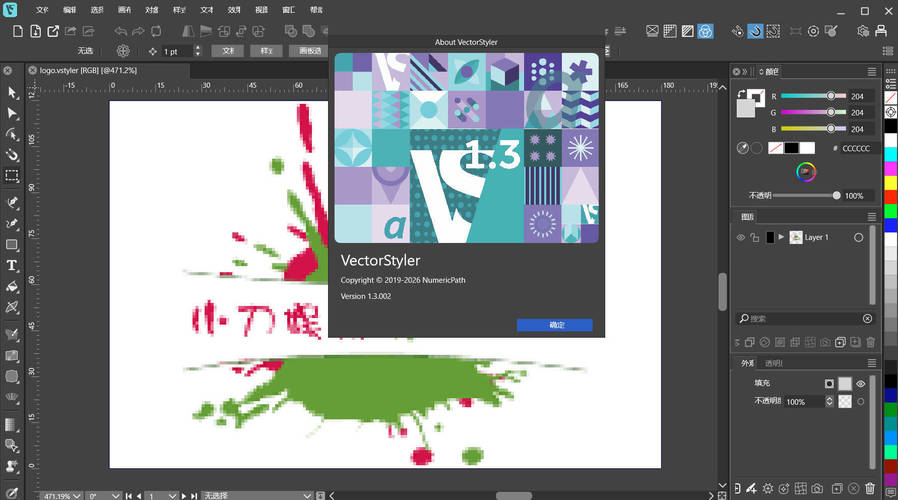Hide Layer 1 using eye icon
The image size is (898, 500).
click(741, 237)
